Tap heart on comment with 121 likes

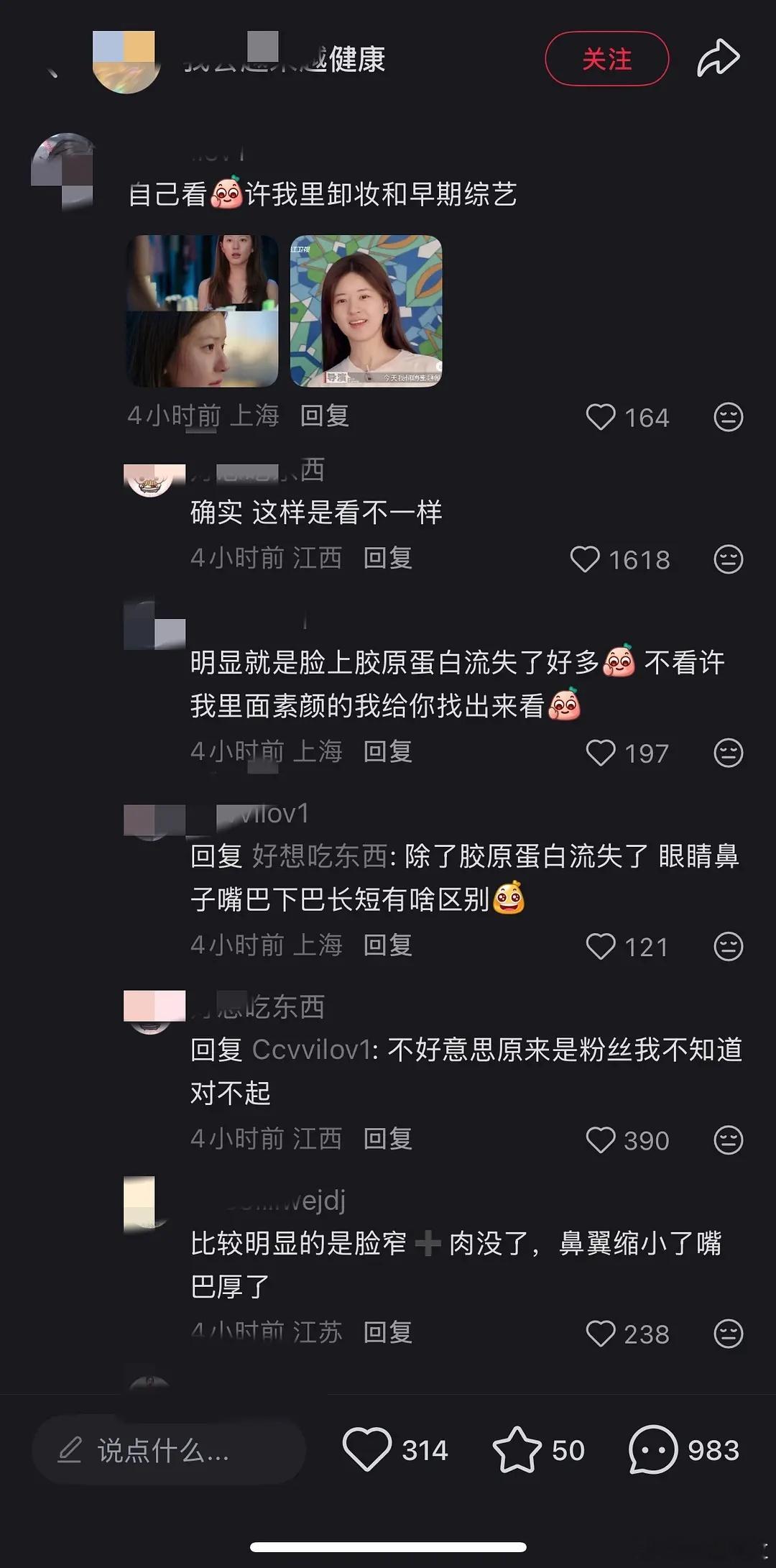(x=601, y=946)
